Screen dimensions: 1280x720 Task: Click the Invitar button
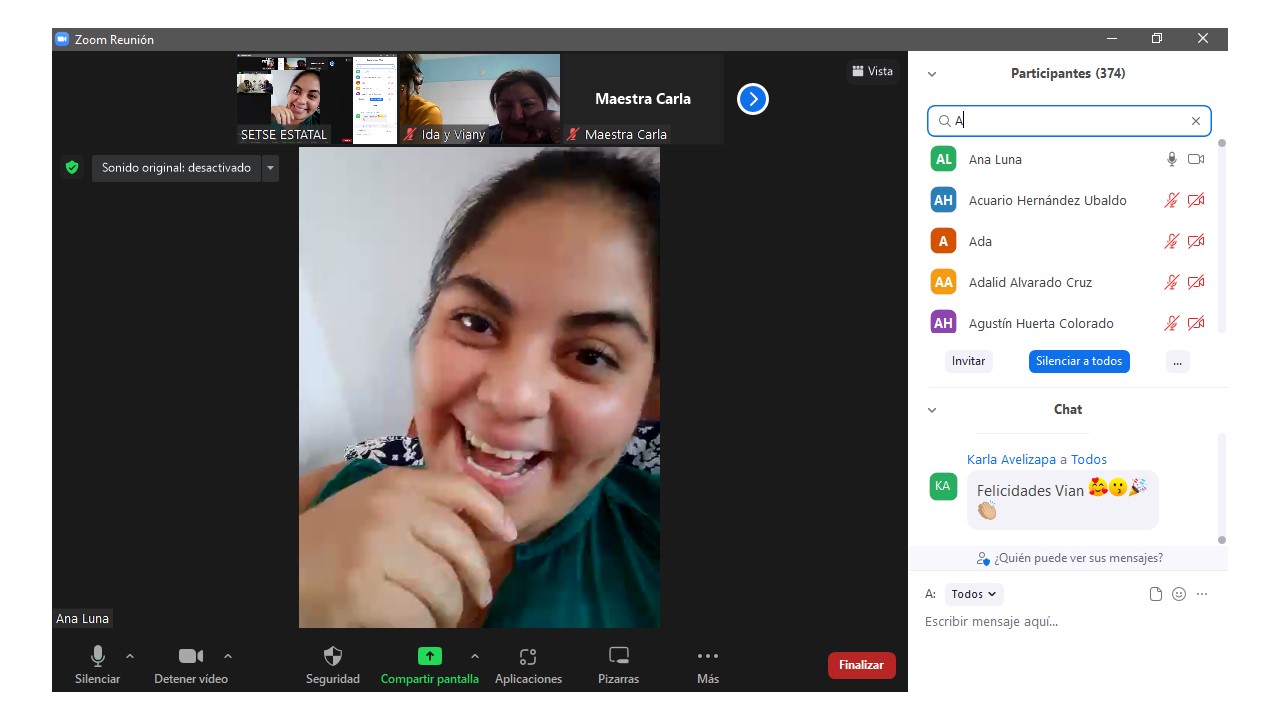click(968, 361)
